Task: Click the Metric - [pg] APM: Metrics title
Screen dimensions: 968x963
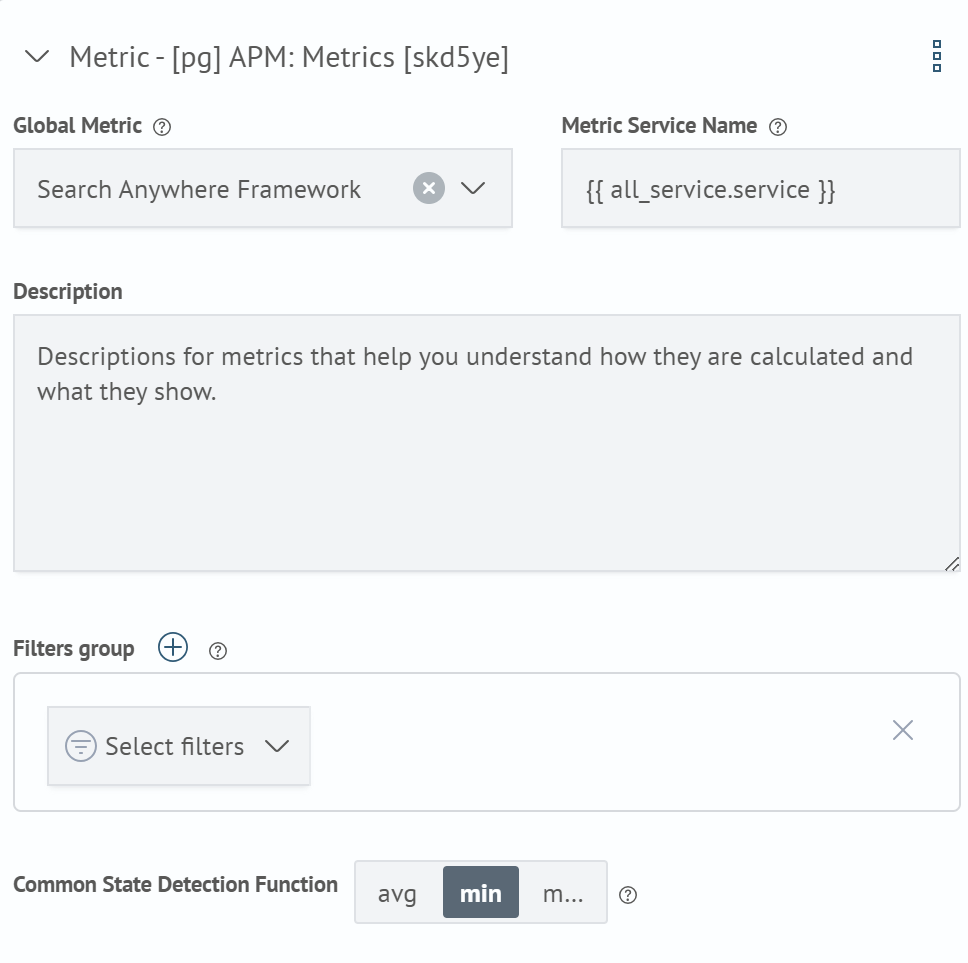Action: click(x=289, y=57)
